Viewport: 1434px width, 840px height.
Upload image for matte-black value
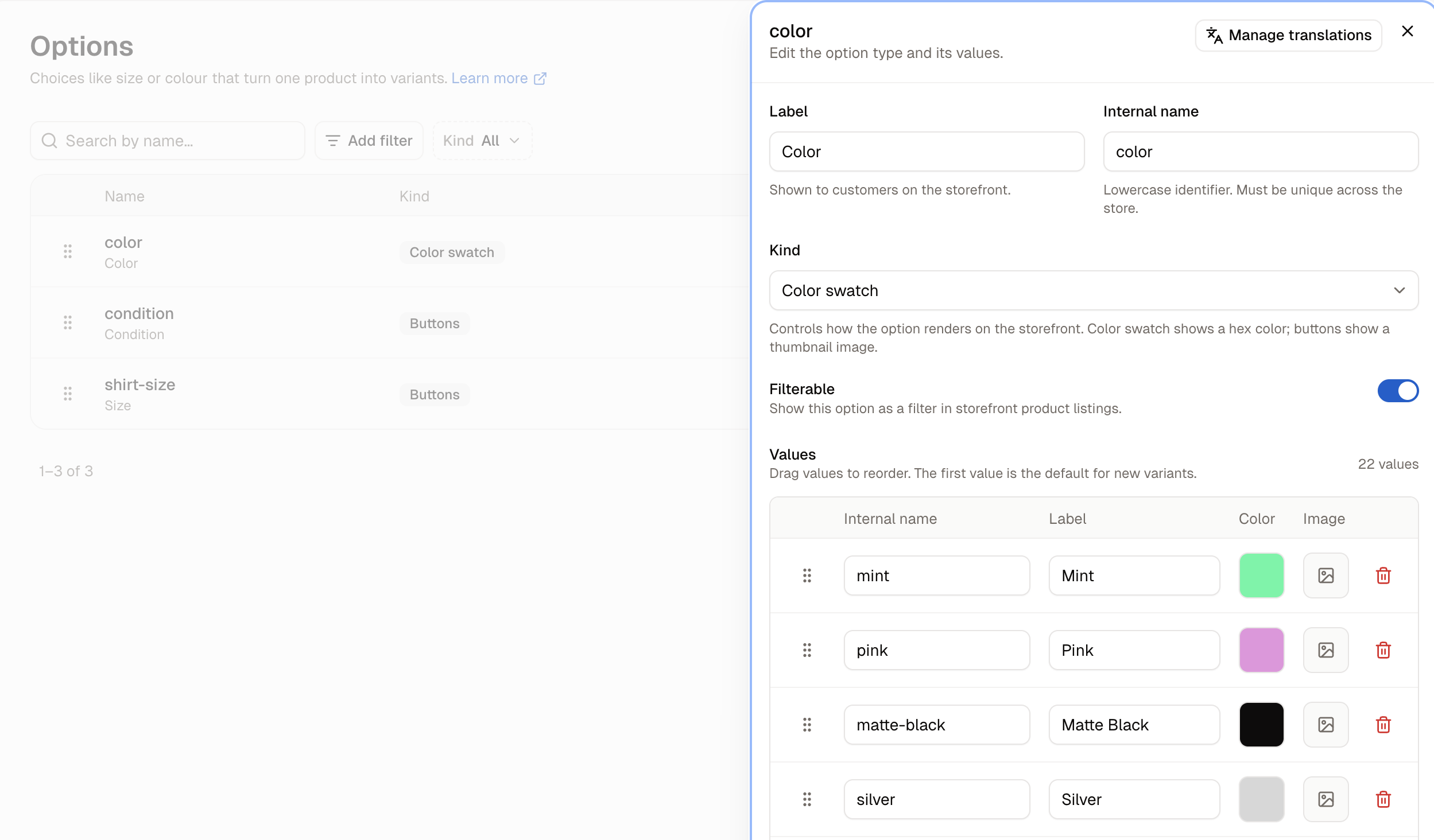pos(1326,725)
